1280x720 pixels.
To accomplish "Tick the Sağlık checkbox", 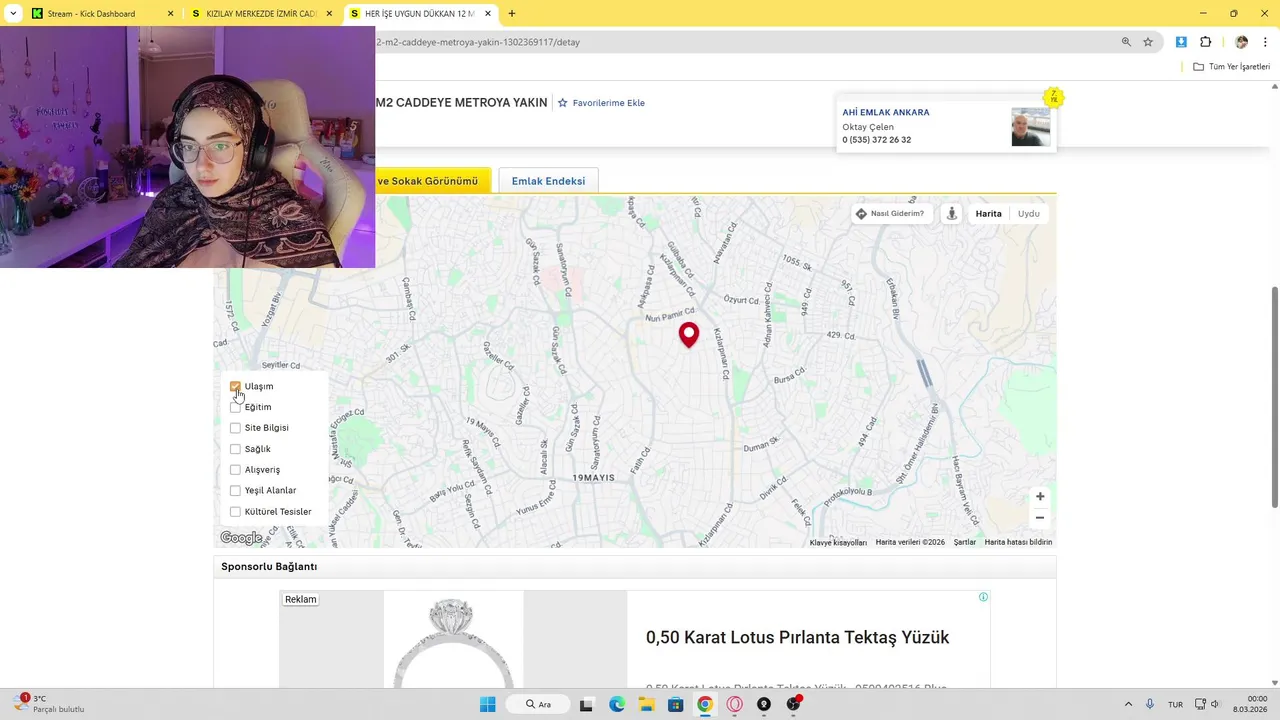I will click(x=235, y=449).
